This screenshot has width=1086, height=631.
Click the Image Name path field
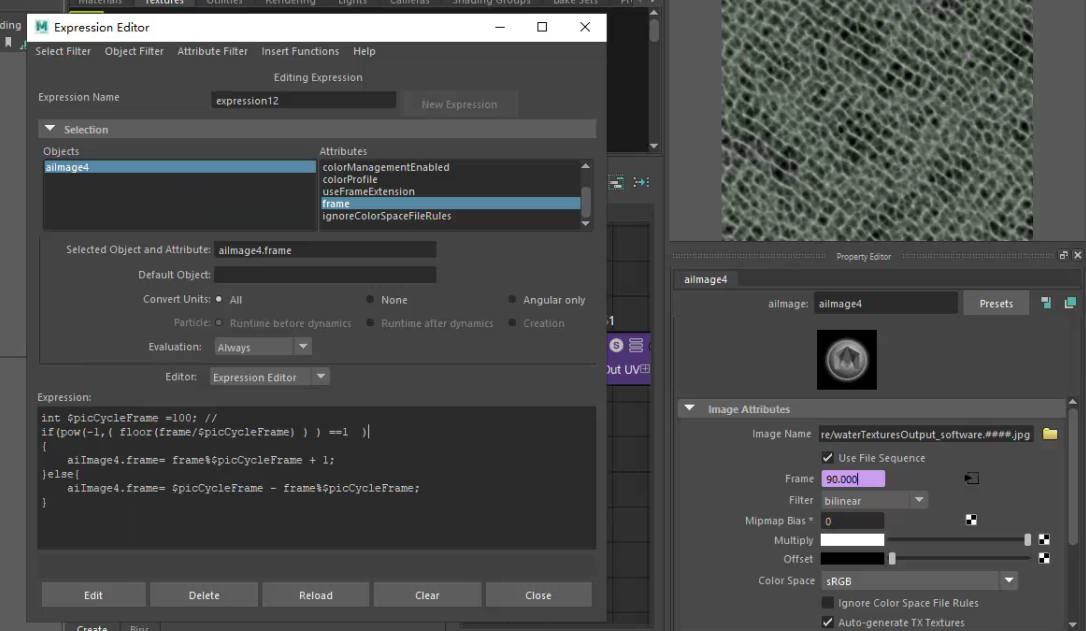[x=926, y=434]
